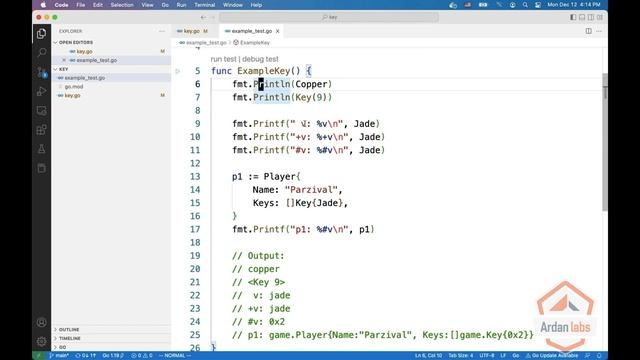Click the 'debug test' code lens
This screenshot has height=360, width=640.
(x=260, y=59)
